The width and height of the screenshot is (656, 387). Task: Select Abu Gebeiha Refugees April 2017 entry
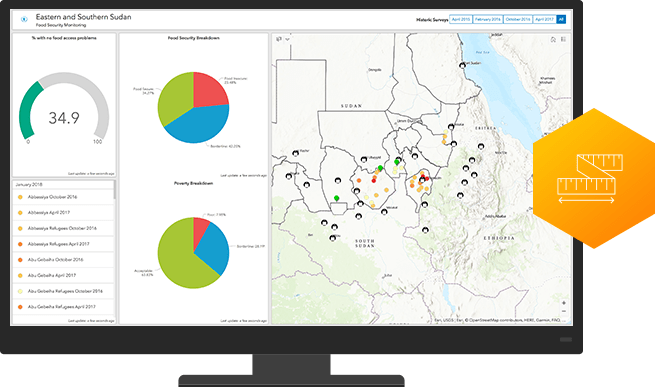click(63, 307)
